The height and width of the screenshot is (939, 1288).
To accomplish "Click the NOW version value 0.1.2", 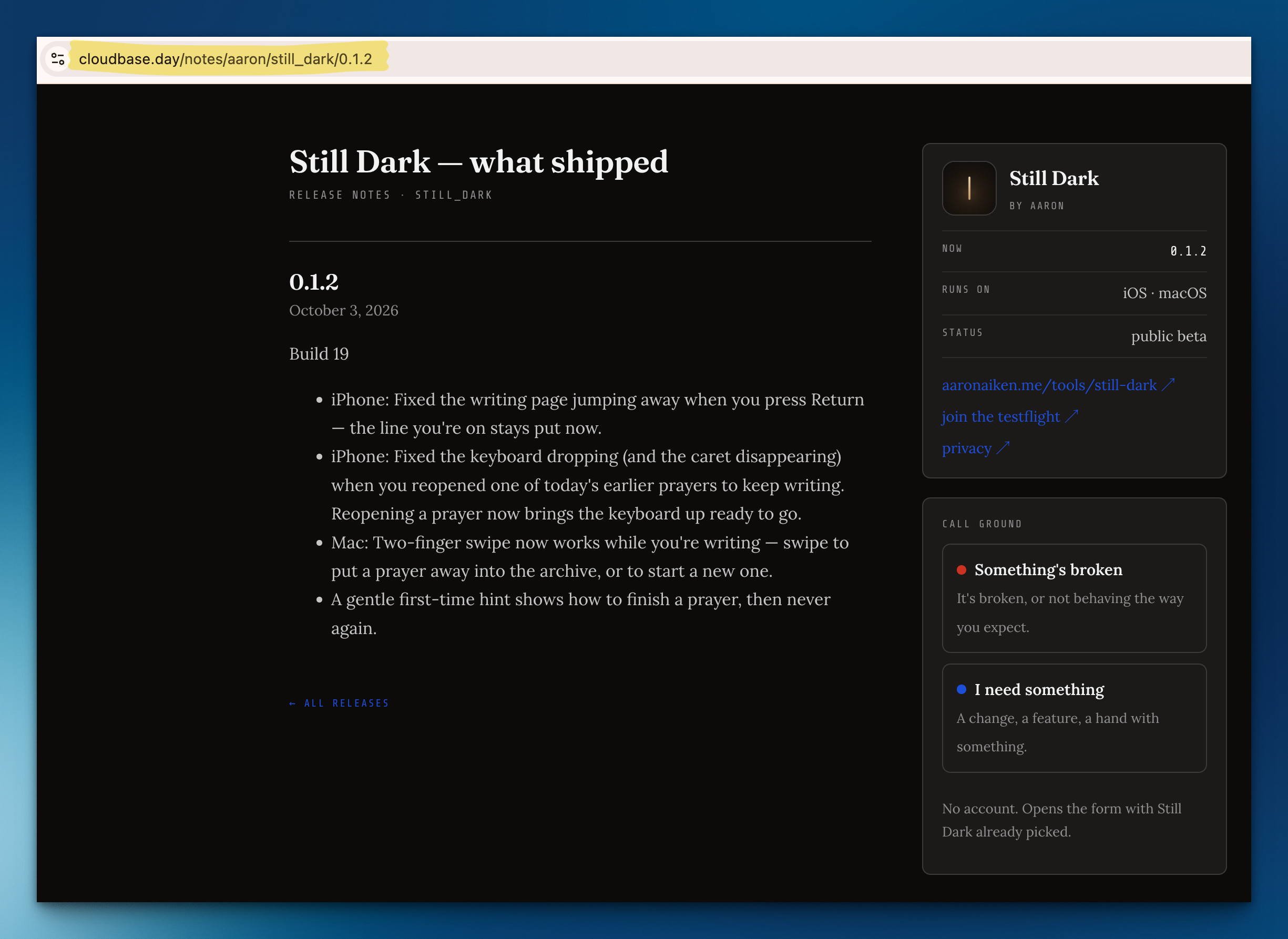I will pos(1188,251).
